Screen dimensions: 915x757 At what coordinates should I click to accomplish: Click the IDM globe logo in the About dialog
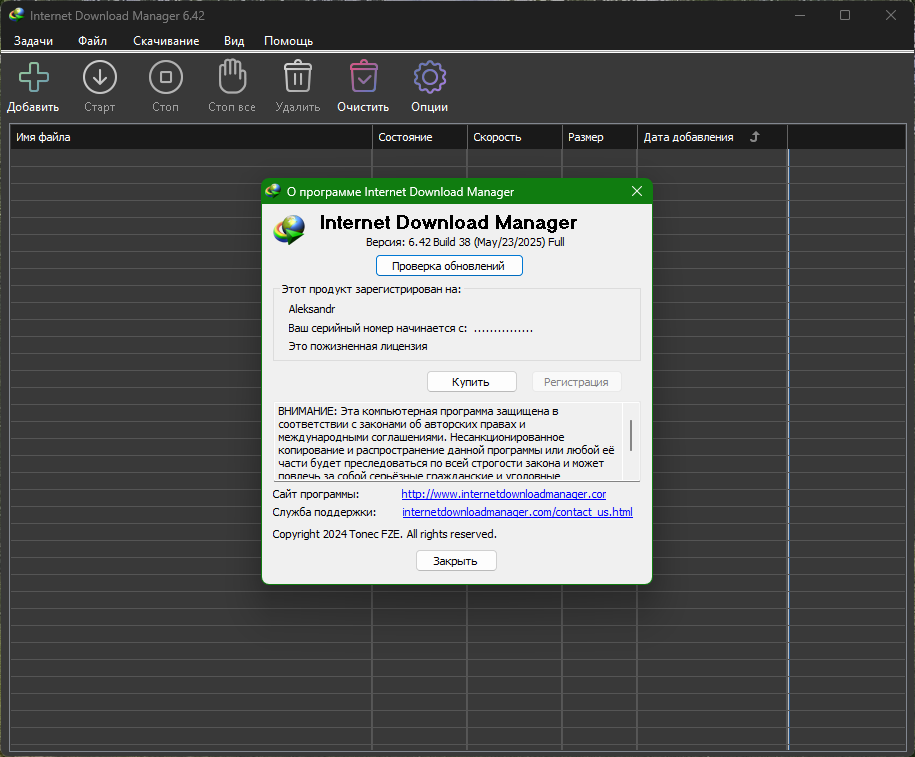[x=289, y=230]
